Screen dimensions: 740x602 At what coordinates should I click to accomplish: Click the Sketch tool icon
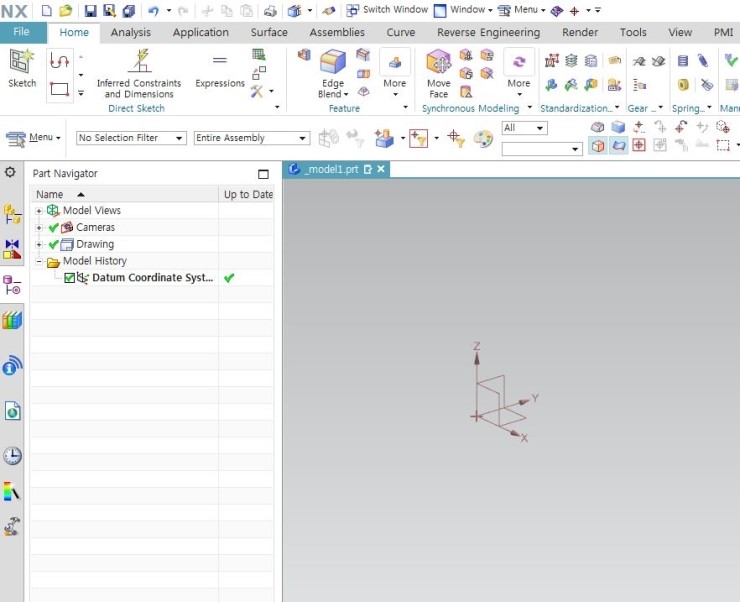(22, 67)
